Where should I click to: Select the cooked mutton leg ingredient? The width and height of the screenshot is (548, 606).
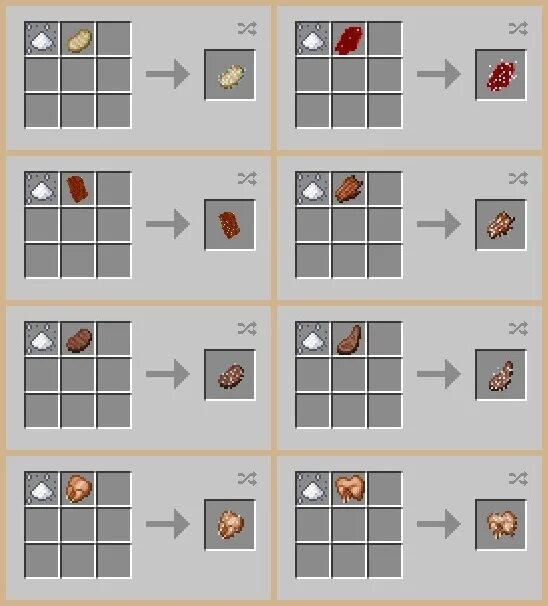[349, 339]
